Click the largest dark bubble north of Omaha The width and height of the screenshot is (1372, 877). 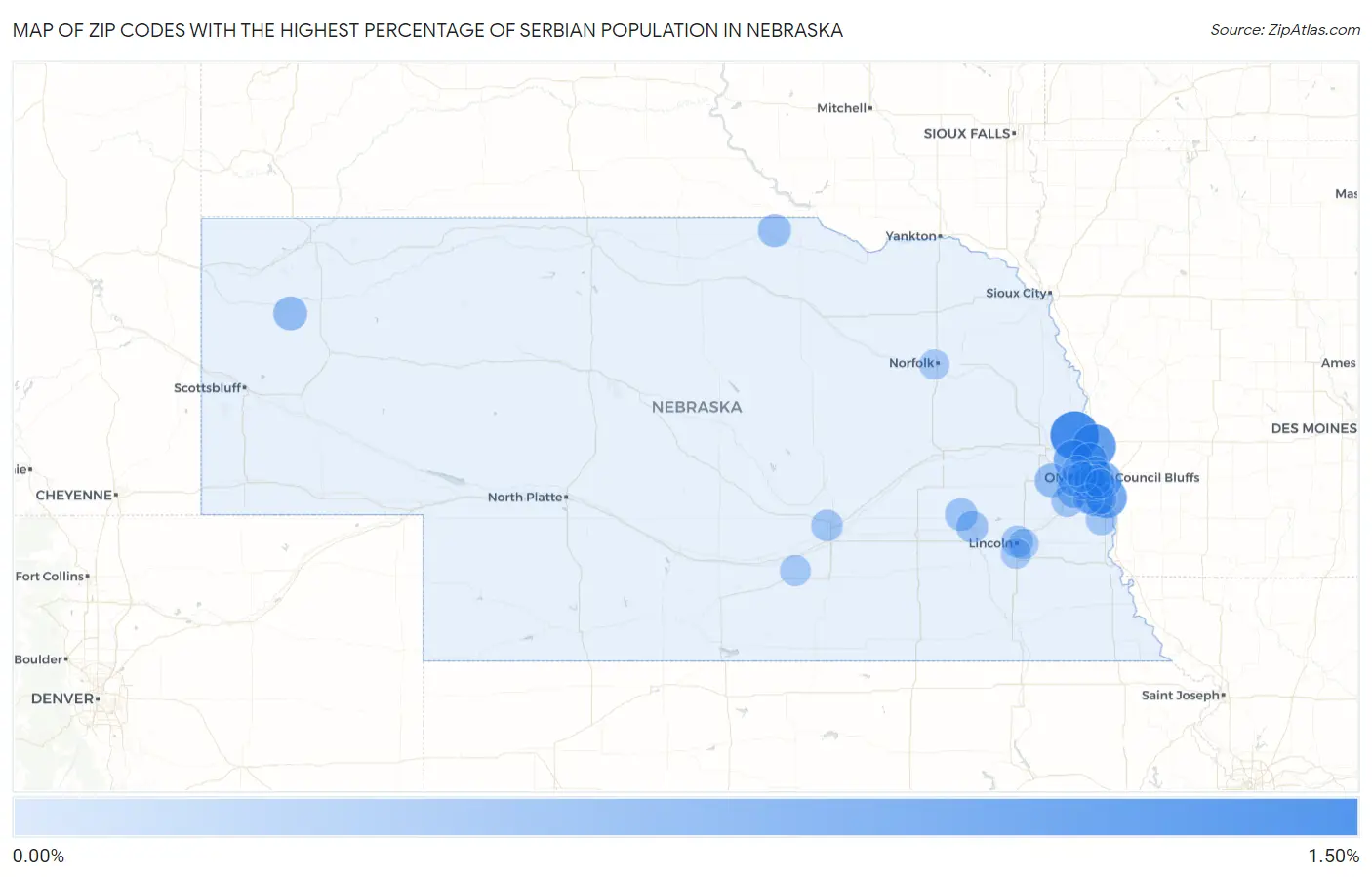click(1073, 435)
